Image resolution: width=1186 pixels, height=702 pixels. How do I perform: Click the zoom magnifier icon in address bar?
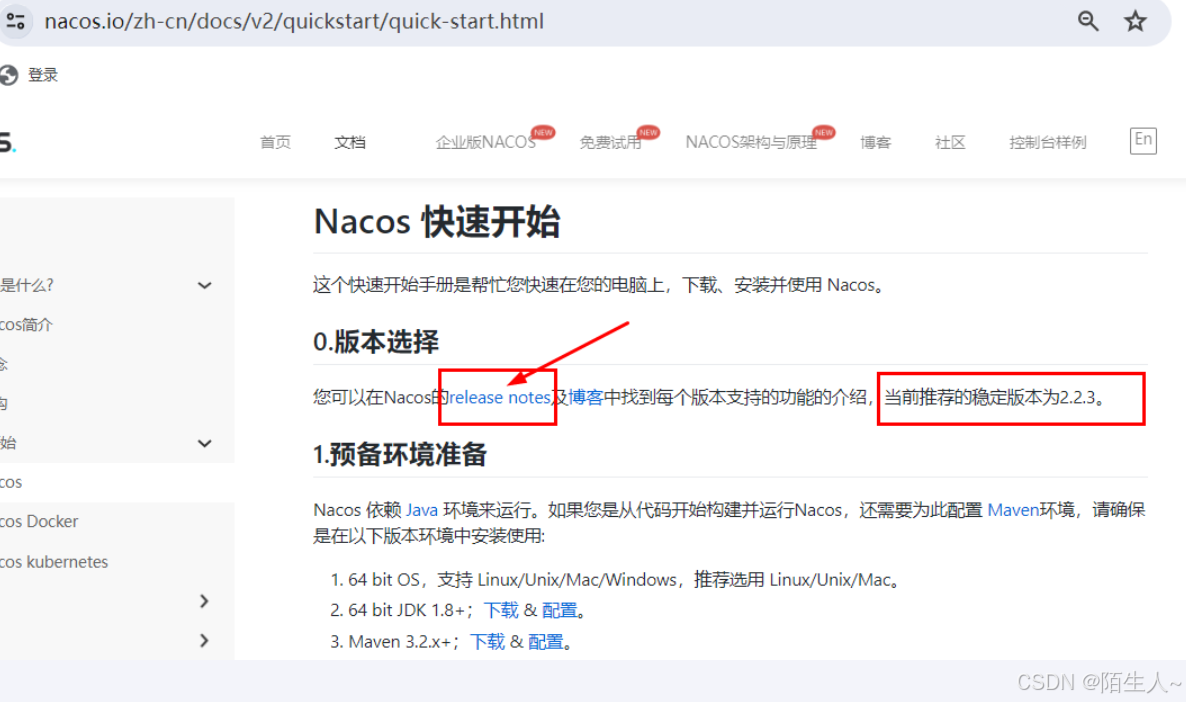pos(1088,21)
